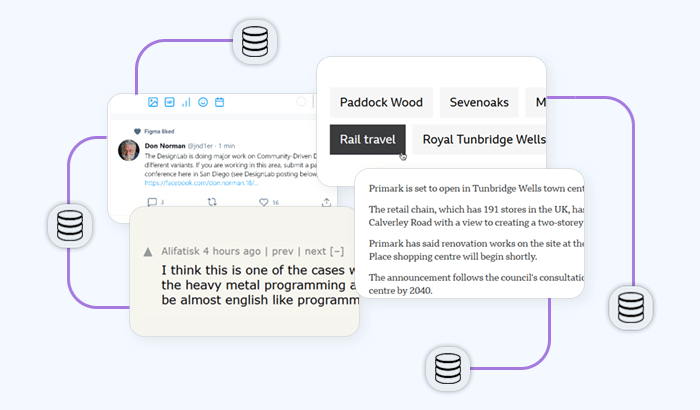Click the '@jnd1er' handle in the tweet
Screen dimensions: 700x410
(x=200, y=146)
